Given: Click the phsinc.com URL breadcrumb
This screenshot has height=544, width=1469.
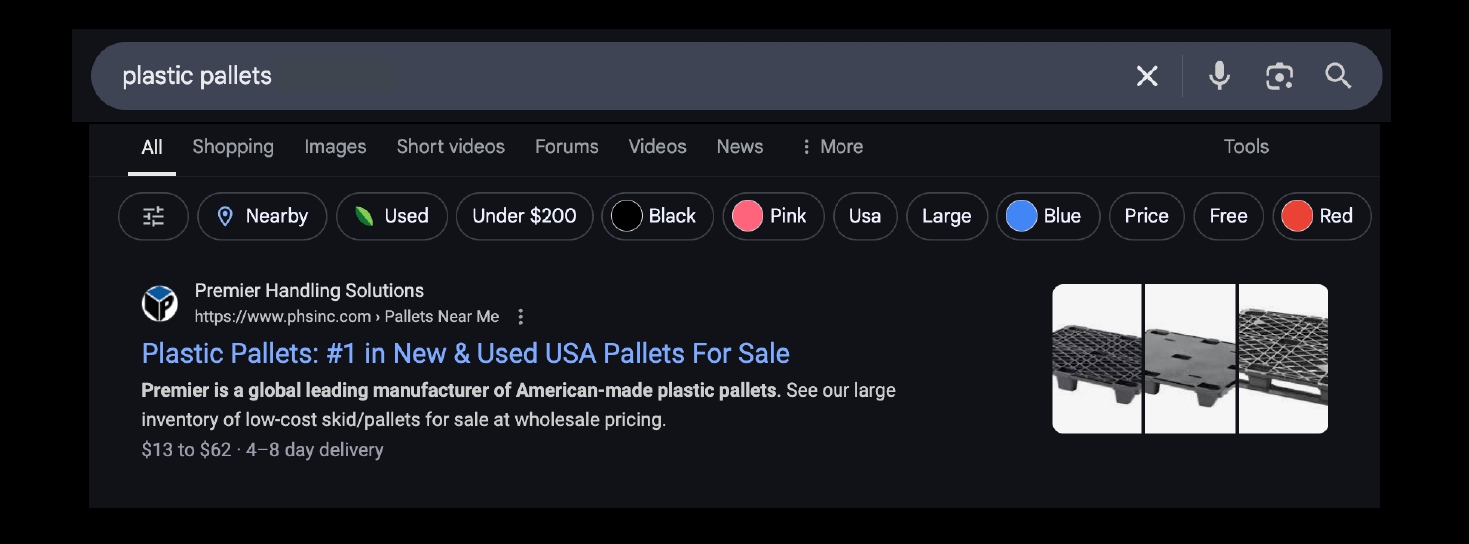Looking at the screenshot, I should [347, 317].
